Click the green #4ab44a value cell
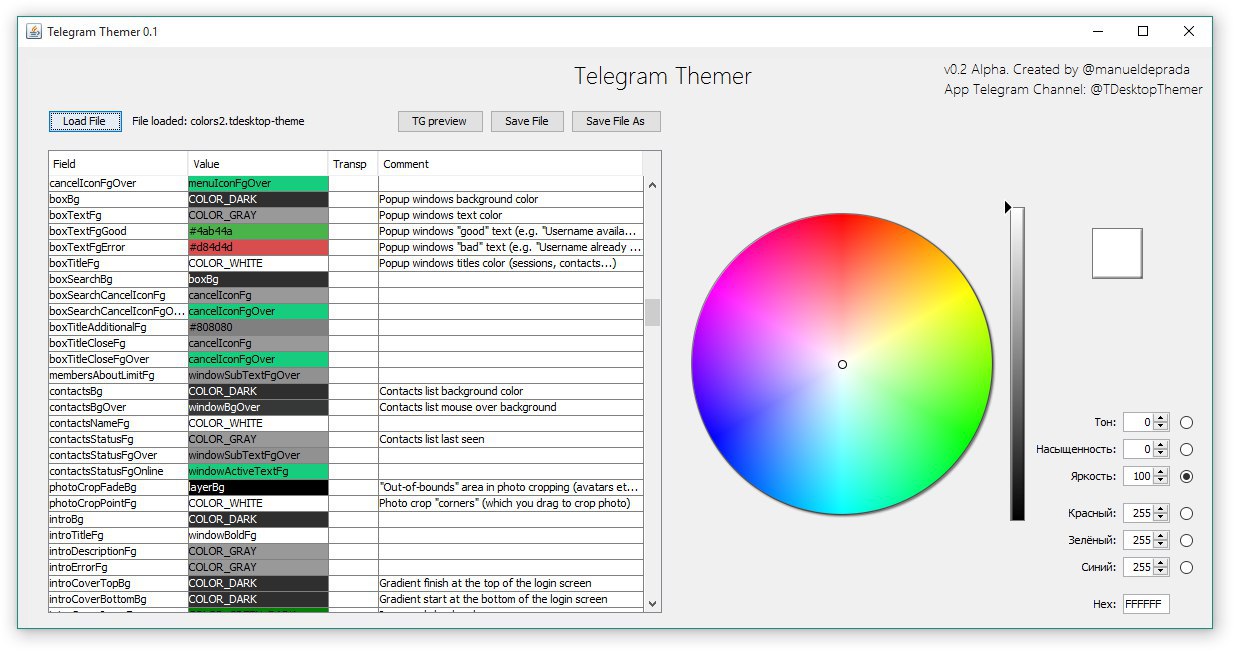 (x=258, y=231)
